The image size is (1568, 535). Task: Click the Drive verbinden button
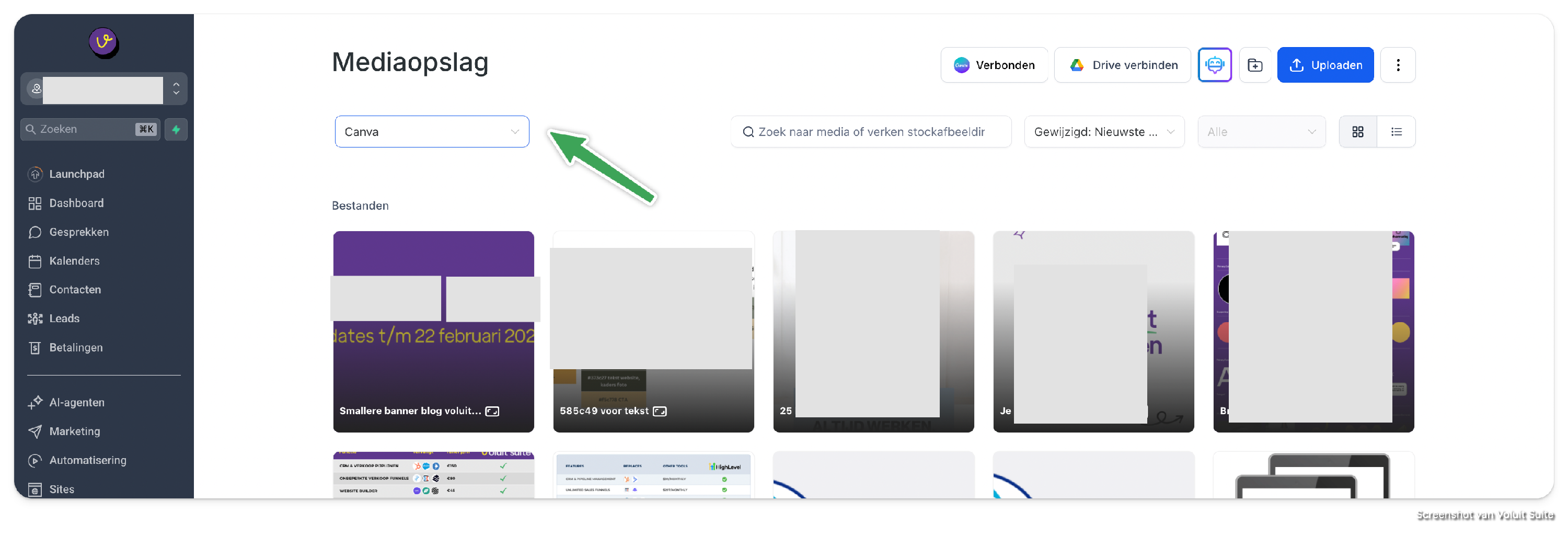(1123, 65)
